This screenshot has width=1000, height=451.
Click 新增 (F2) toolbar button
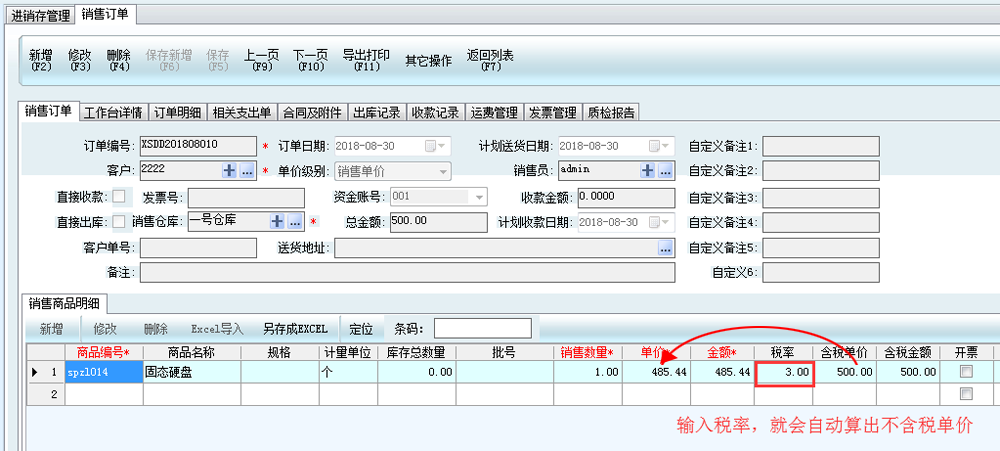tap(40, 60)
